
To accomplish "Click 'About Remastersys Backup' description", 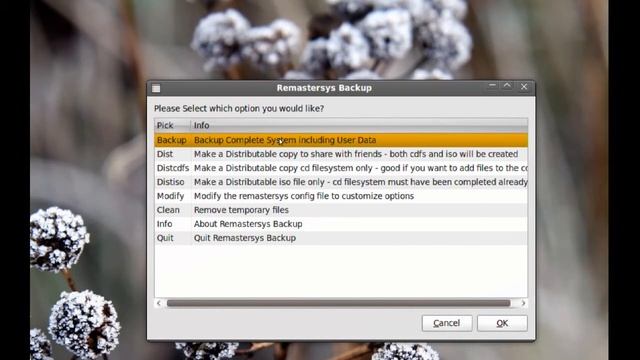I will 248,224.
